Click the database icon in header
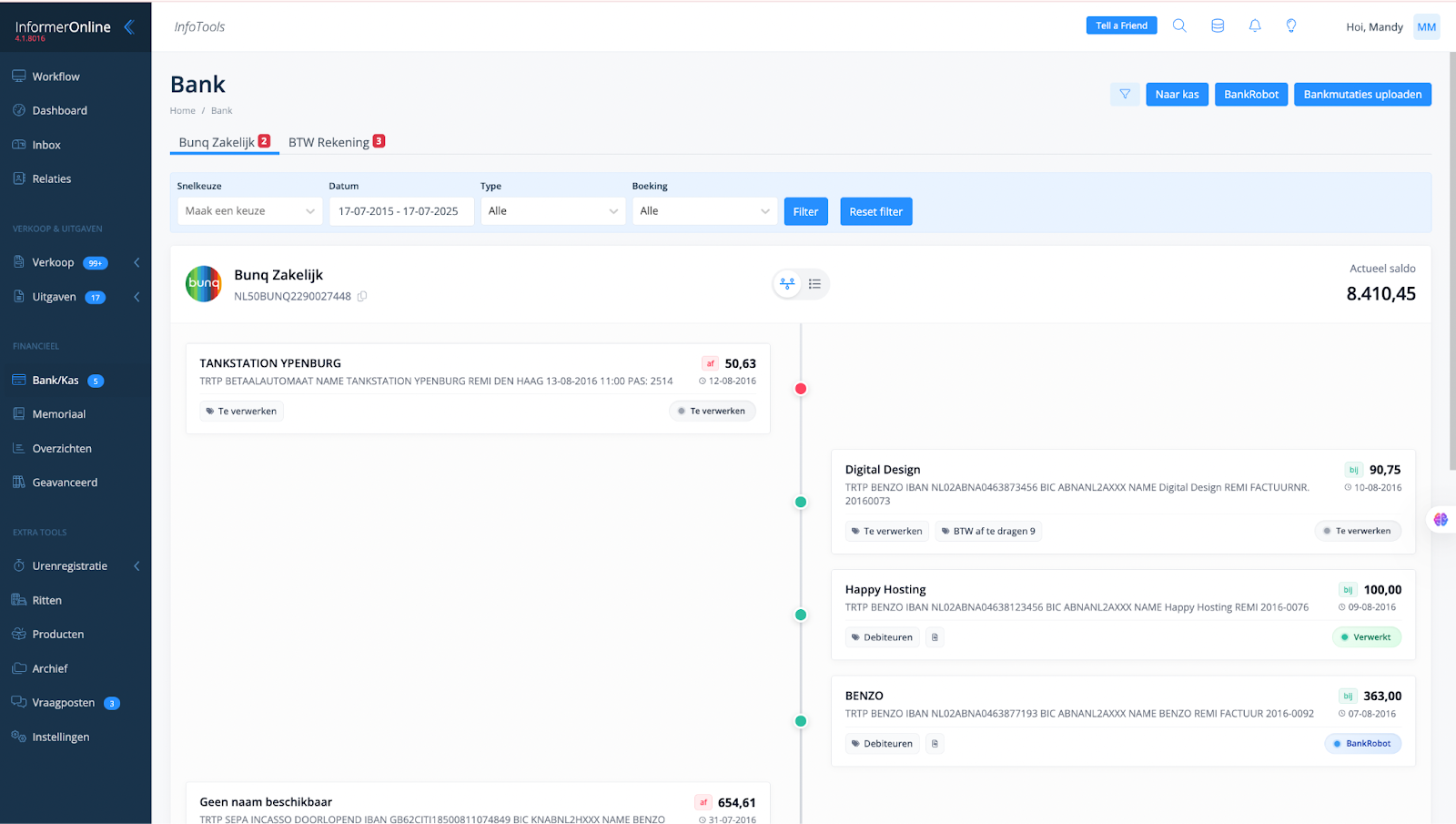 [x=1218, y=25]
